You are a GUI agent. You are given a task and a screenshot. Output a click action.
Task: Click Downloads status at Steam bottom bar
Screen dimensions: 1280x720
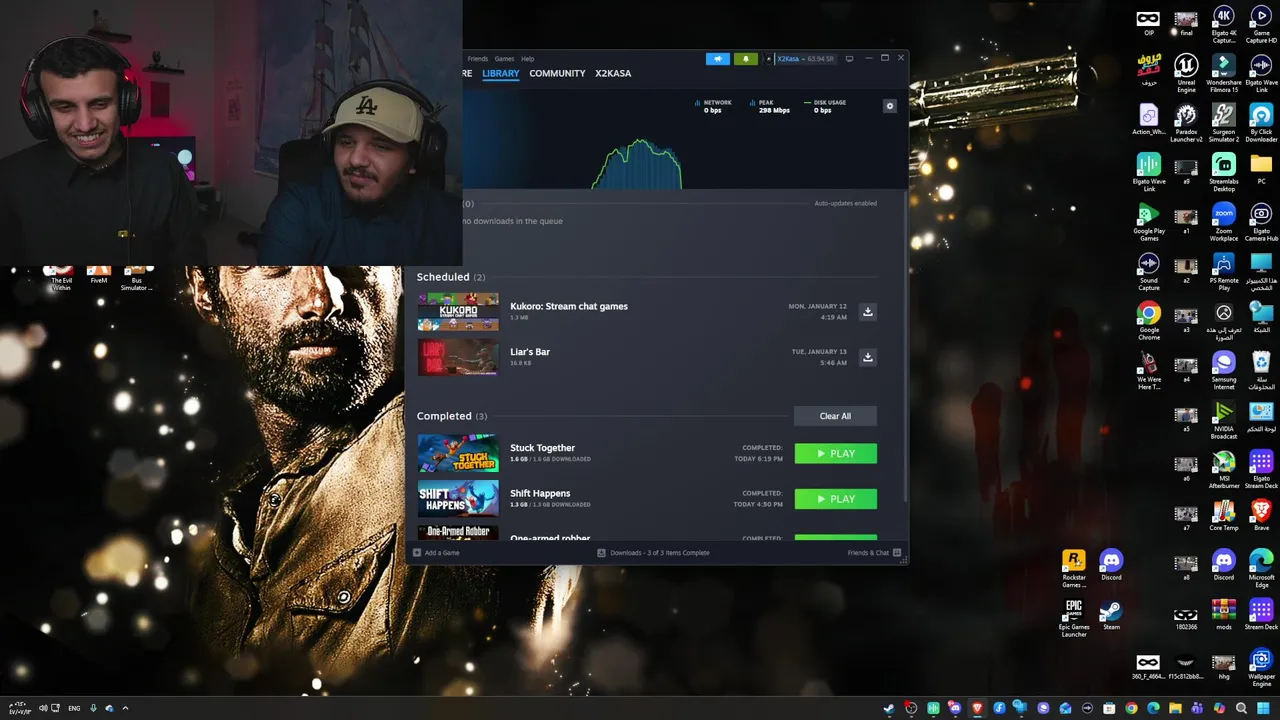[654, 553]
